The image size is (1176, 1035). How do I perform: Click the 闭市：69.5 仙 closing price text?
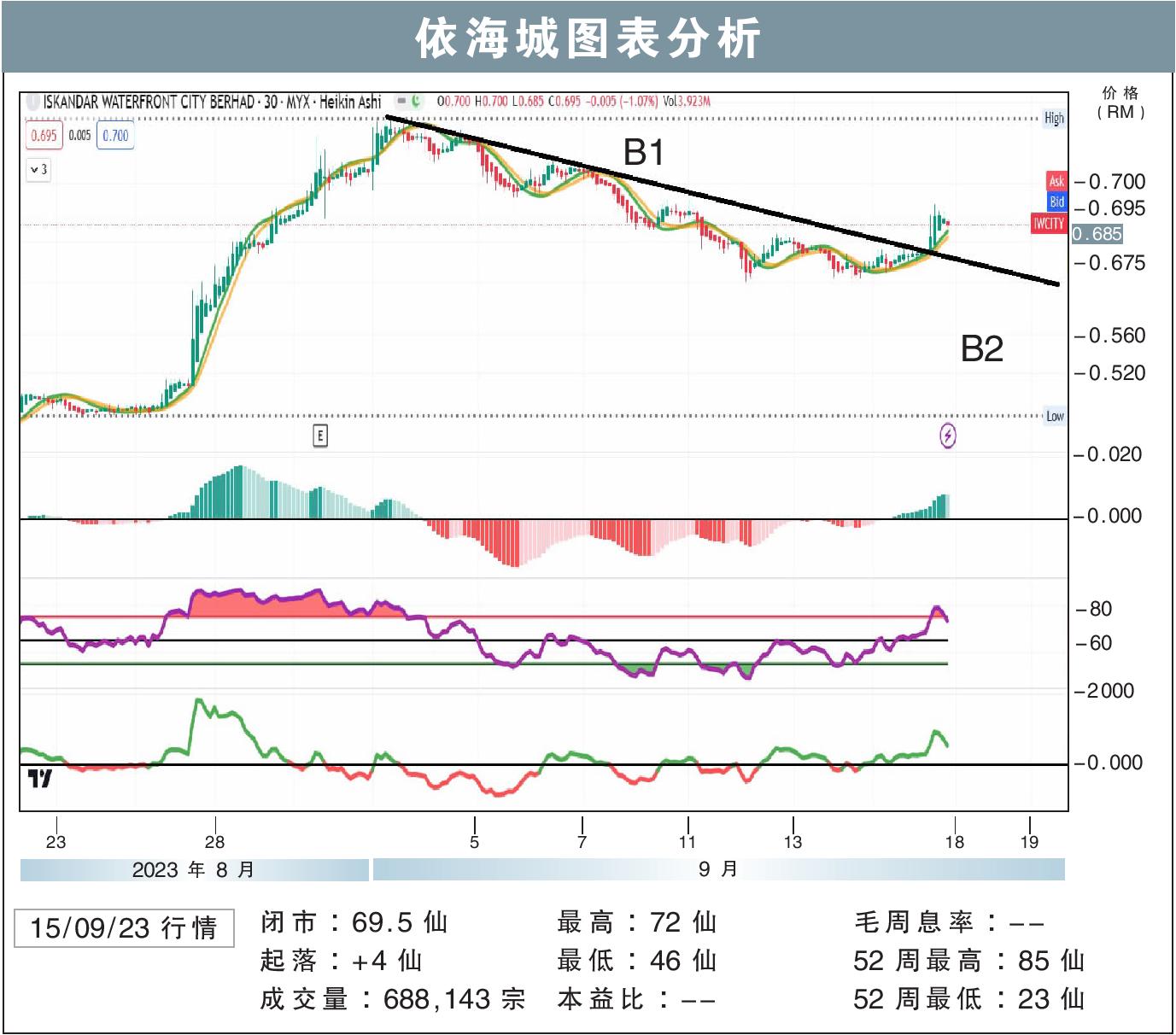354,922
